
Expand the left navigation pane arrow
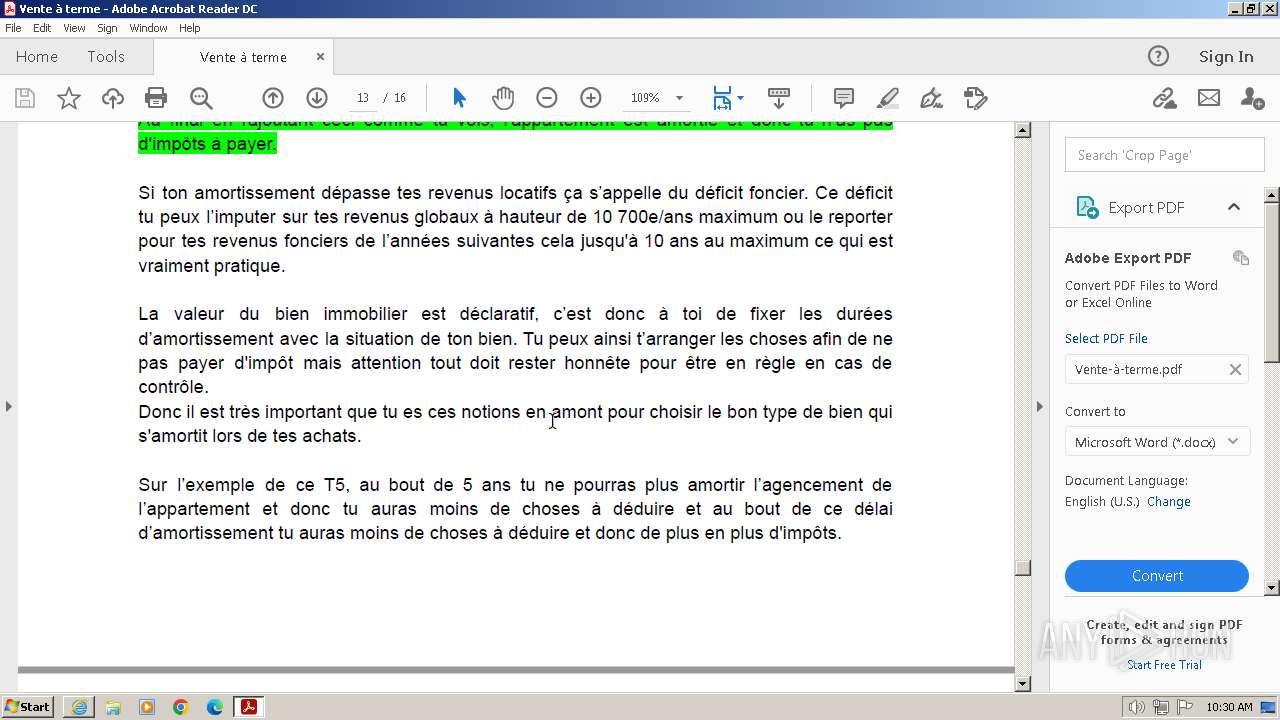[x=8, y=406]
